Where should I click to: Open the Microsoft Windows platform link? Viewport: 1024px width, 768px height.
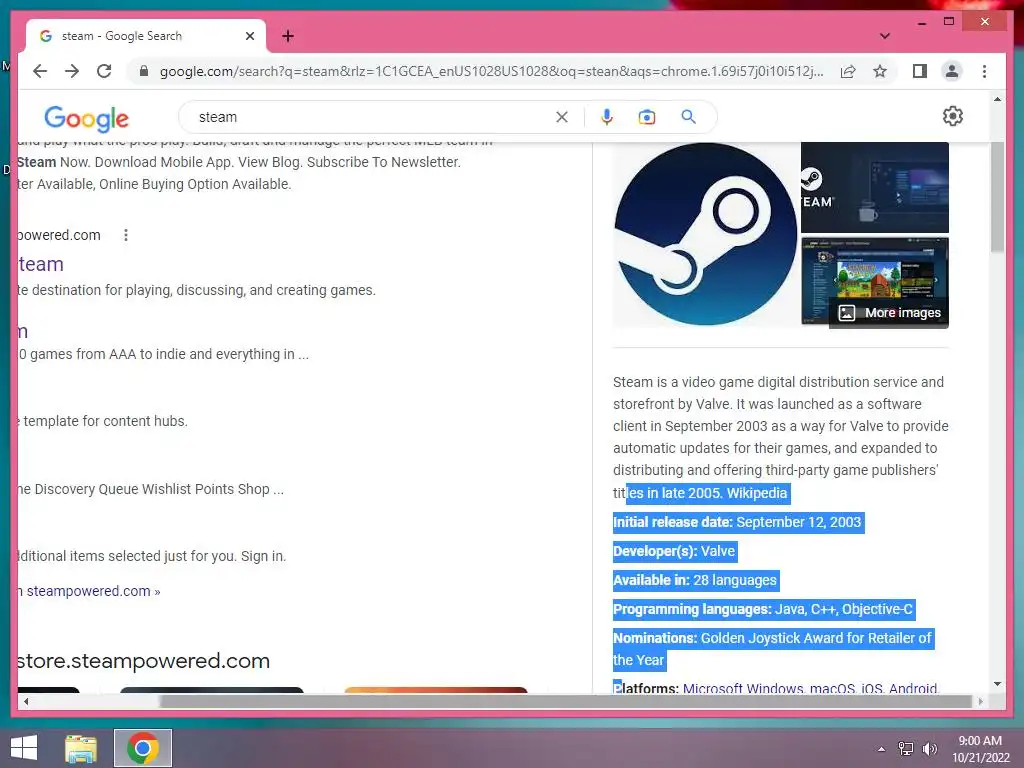(x=743, y=688)
